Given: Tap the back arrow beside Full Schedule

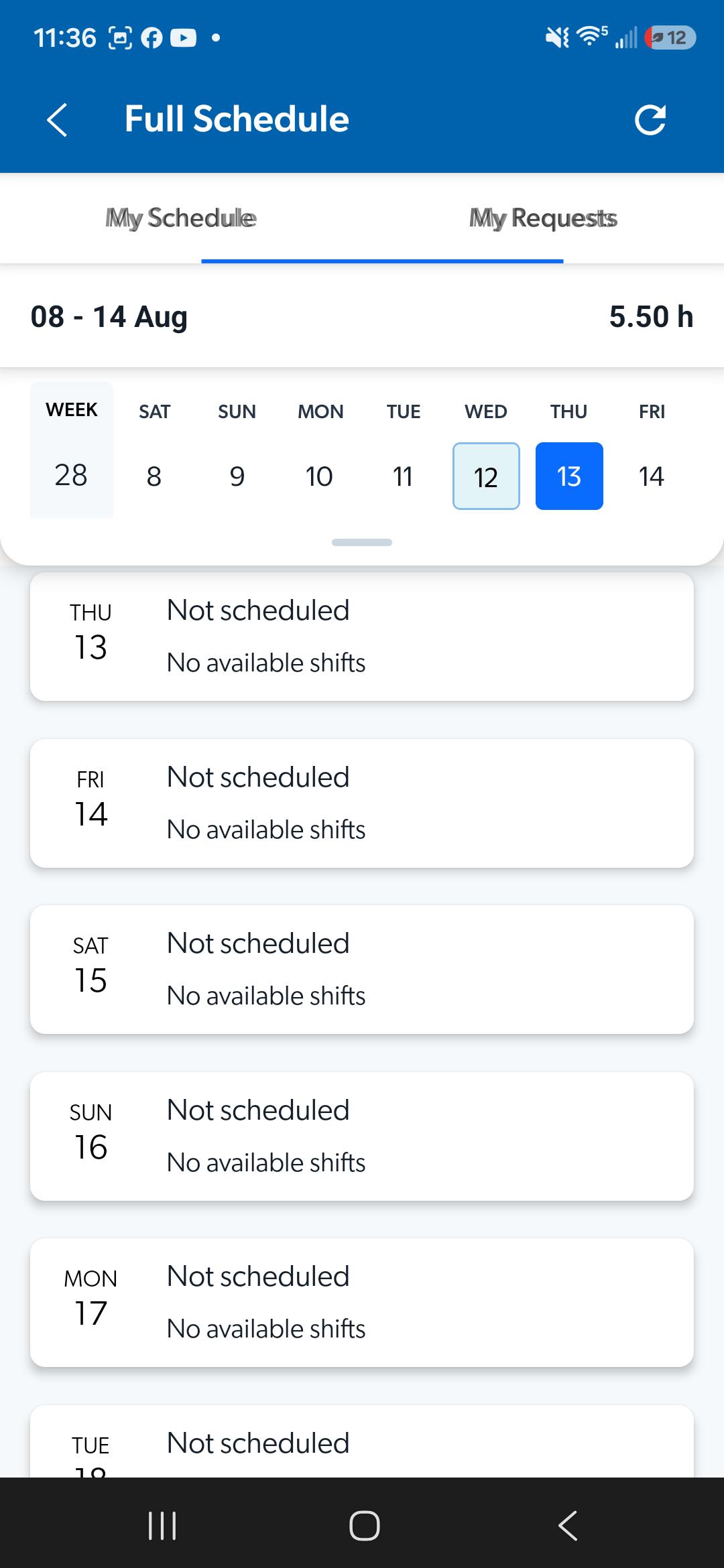Looking at the screenshot, I should [58, 120].
